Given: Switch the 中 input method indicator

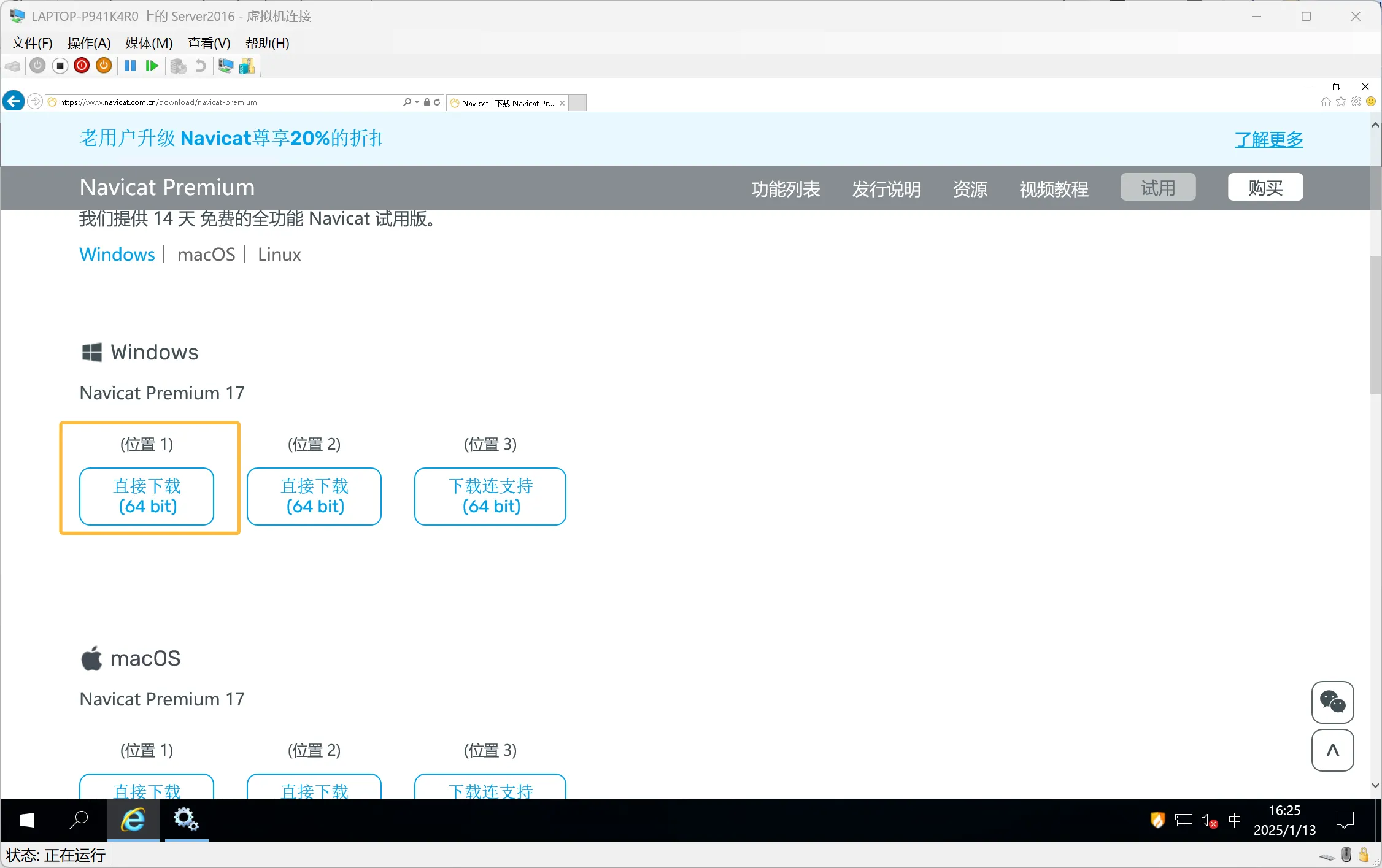Looking at the screenshot, I should point(1235,820).
